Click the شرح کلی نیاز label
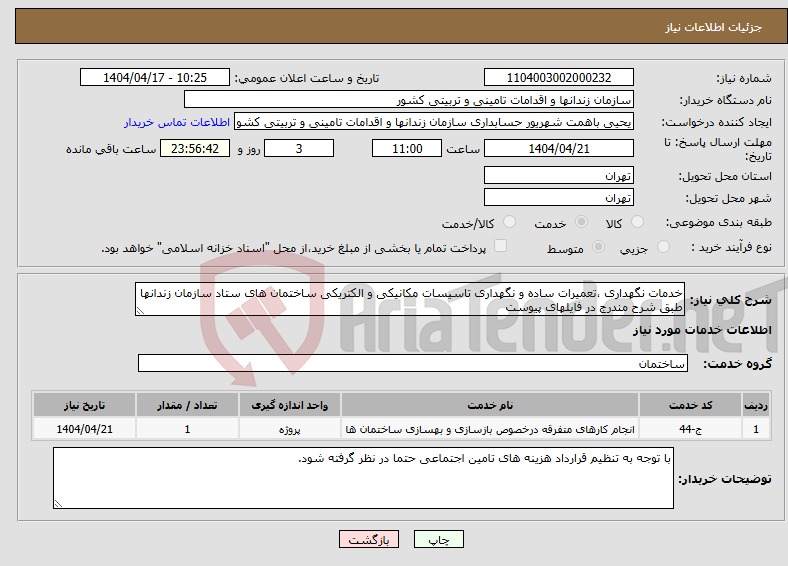Screen dimensions: 788x566 point(730,300)
